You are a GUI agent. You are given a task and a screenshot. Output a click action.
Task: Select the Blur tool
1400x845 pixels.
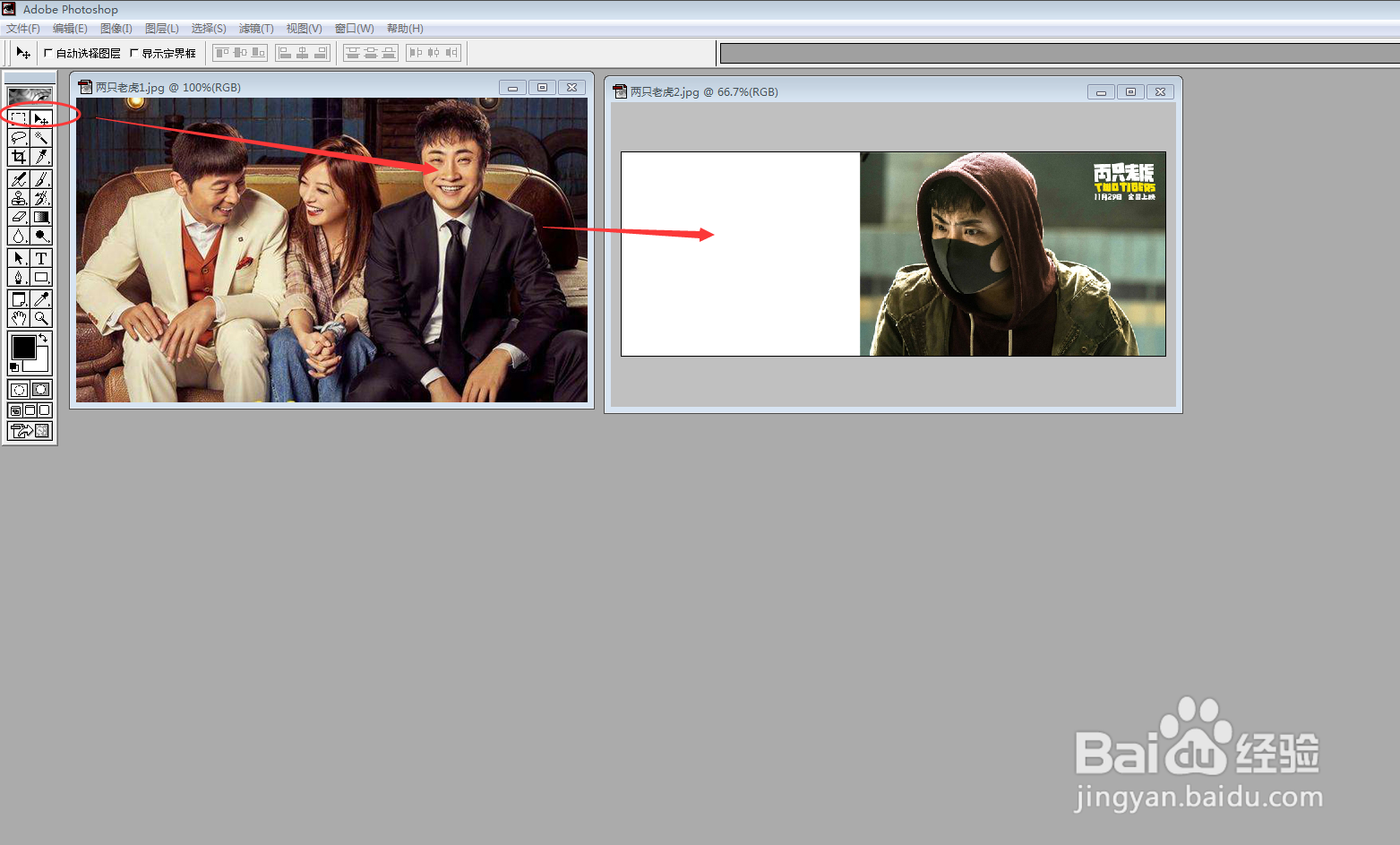click(x=19, y=236)
